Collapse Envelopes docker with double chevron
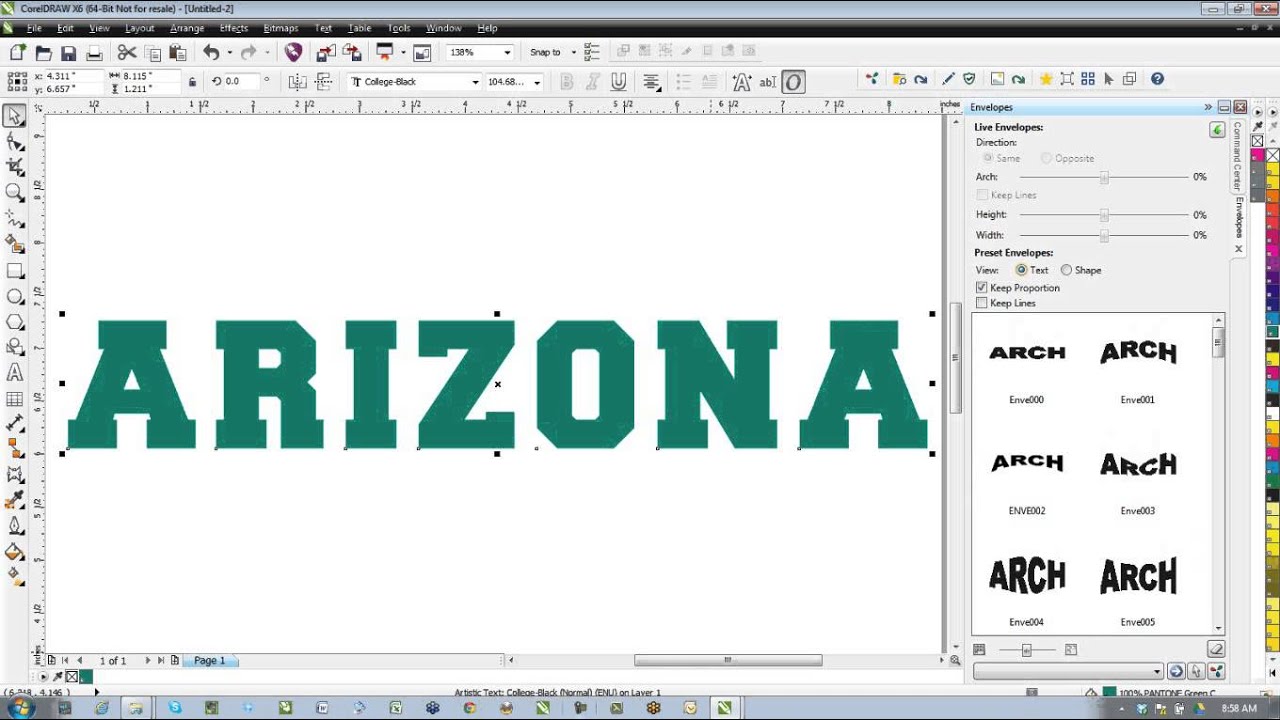Screen dimensions: 1280x720 click(1208, 107)
